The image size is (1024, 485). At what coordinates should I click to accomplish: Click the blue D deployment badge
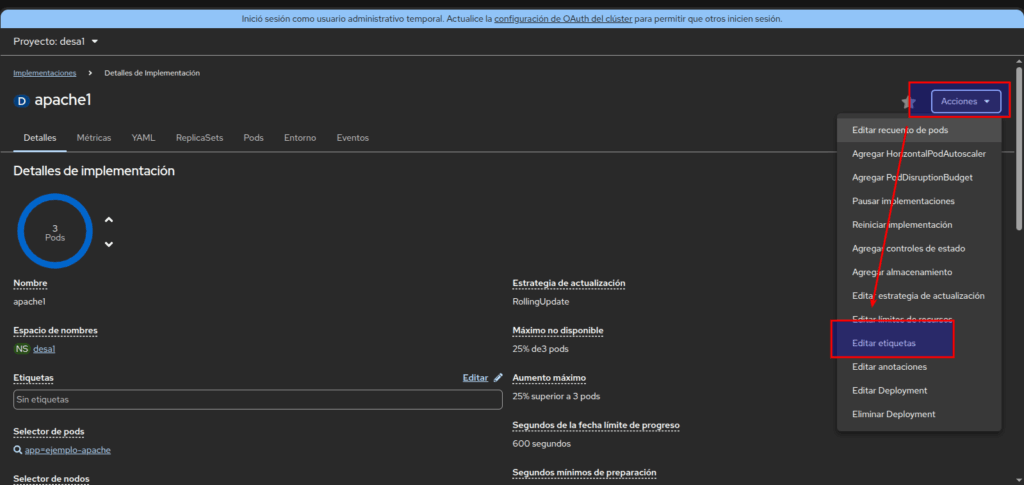[22, 101]
